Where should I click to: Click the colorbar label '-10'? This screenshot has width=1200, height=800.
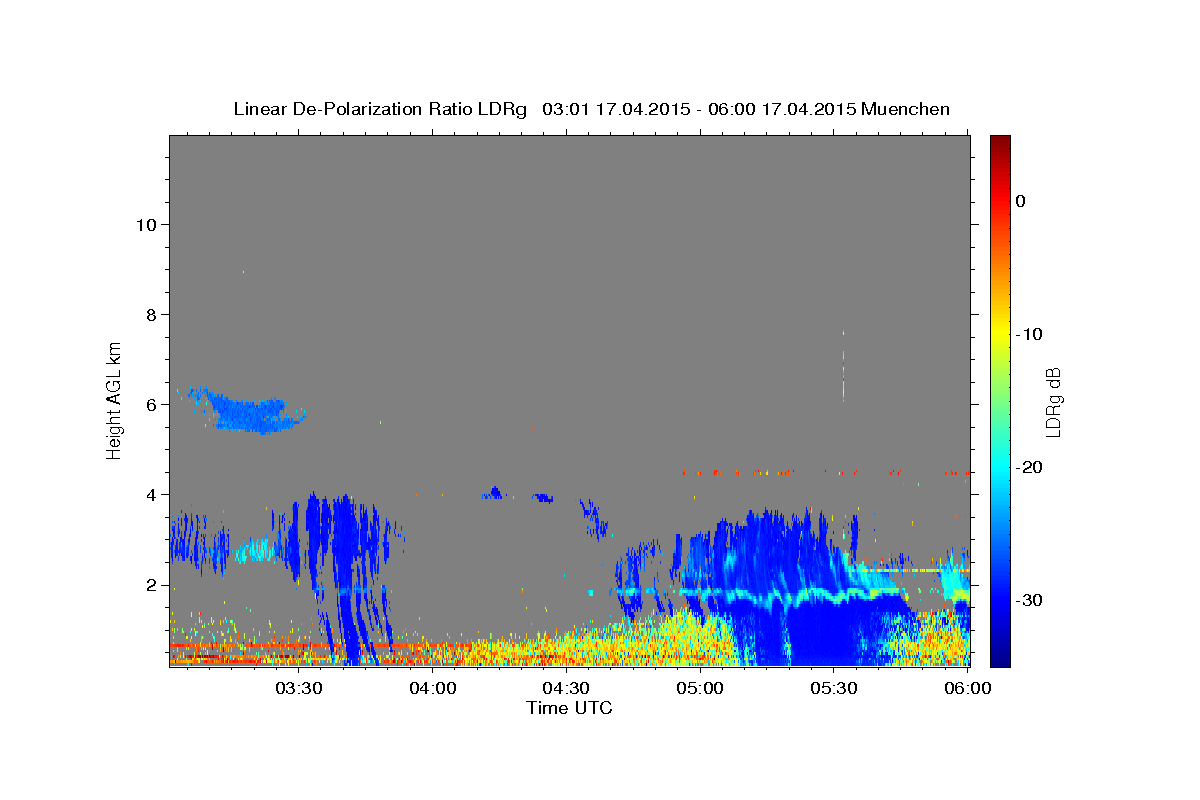[1030, 334]
